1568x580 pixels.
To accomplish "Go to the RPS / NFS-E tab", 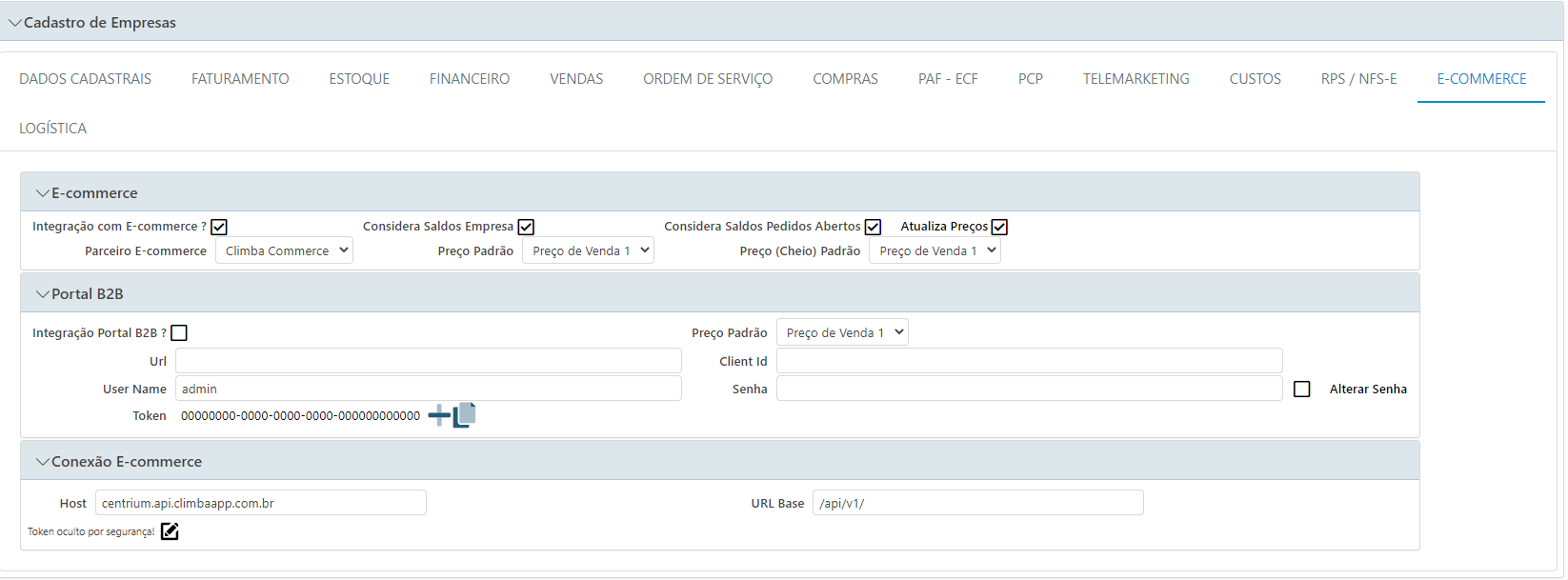I will 1358,79.
